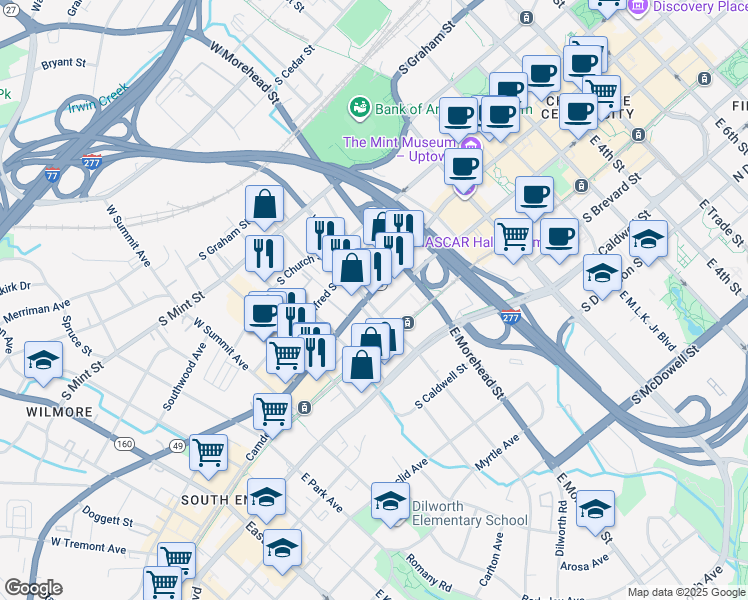Click the shopping bag marker above S Graham St
The height and width of the screenshot is (600, 748).
tap(264, 205)
